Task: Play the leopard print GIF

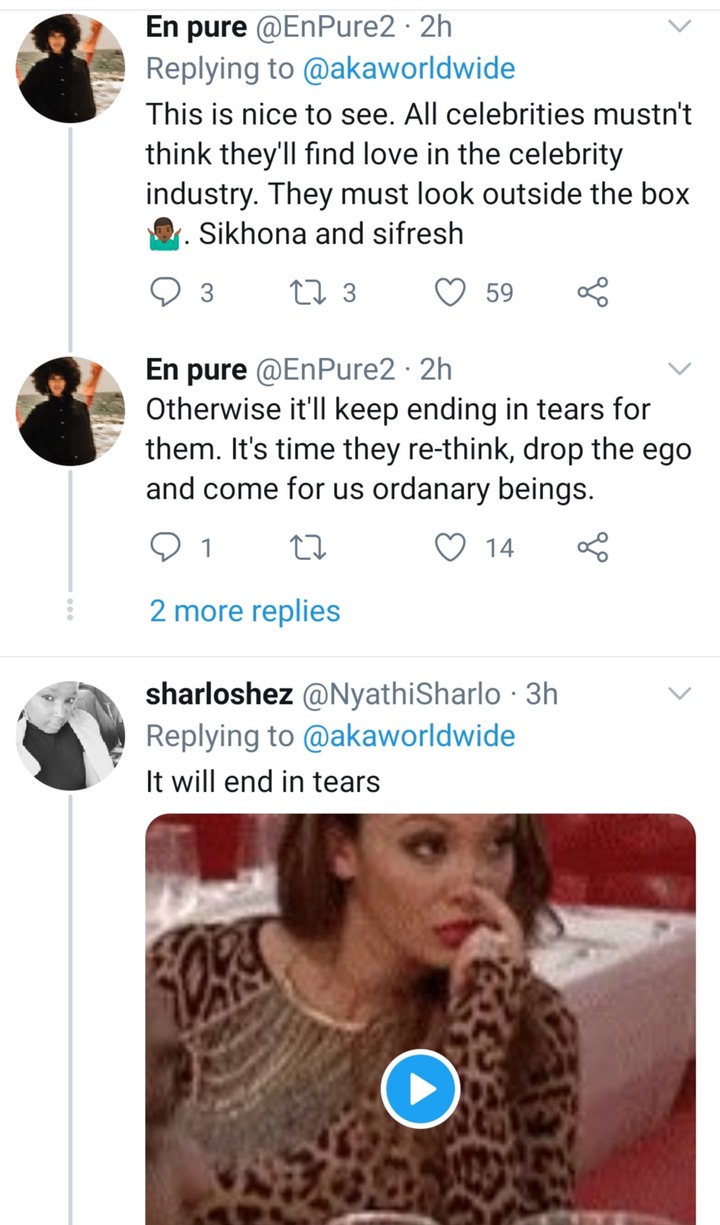Action: pos(421,1088)
